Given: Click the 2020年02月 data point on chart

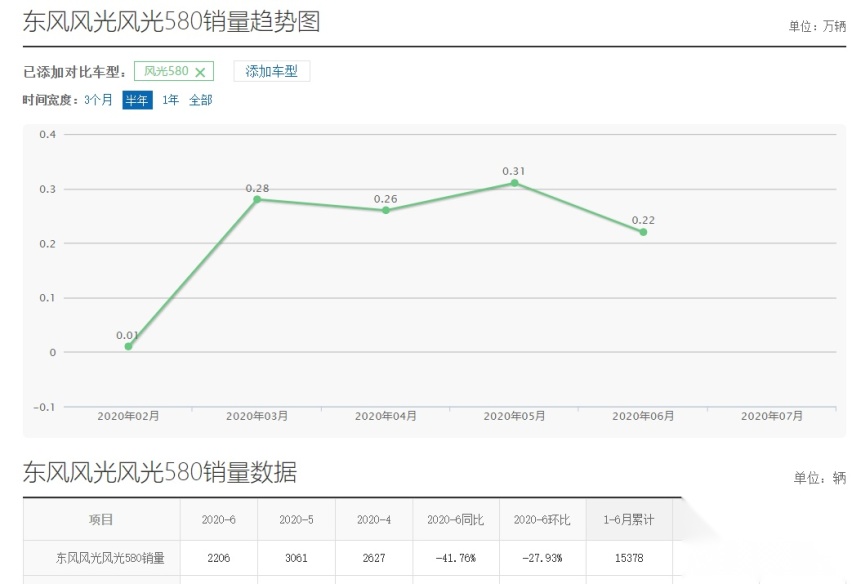Looking at the screenshot, I should pos(128,347).
